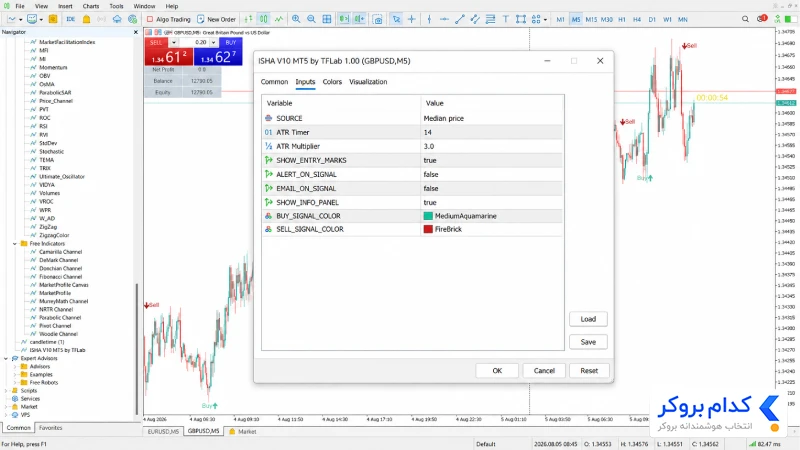Switch to the Common tab in dialog
The width and height of the screenshot is (800, 450).
(x=274, y=82)
